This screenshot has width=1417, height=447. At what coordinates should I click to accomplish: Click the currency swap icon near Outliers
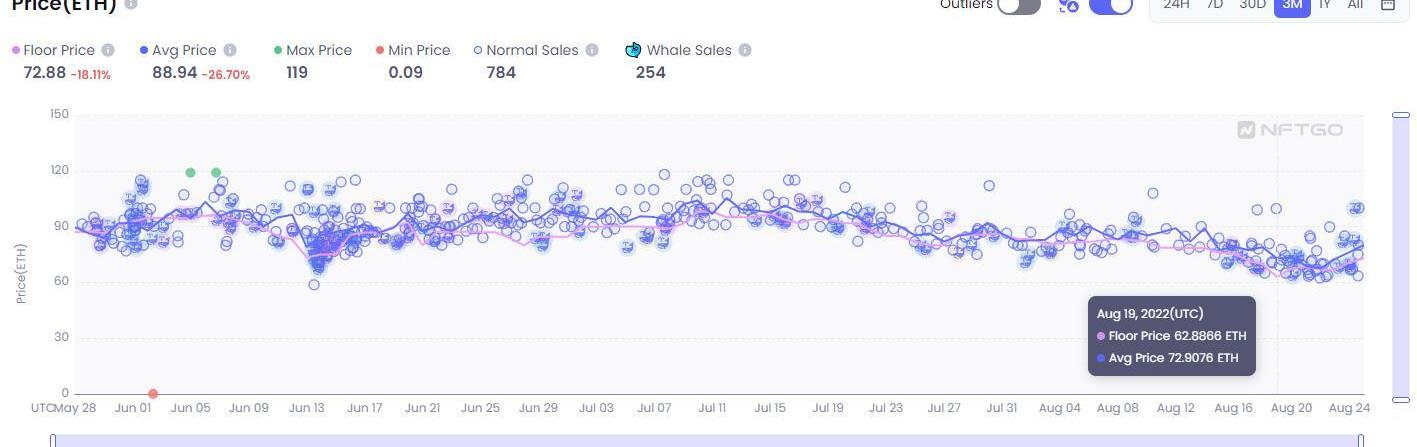tap(1069, 6)
